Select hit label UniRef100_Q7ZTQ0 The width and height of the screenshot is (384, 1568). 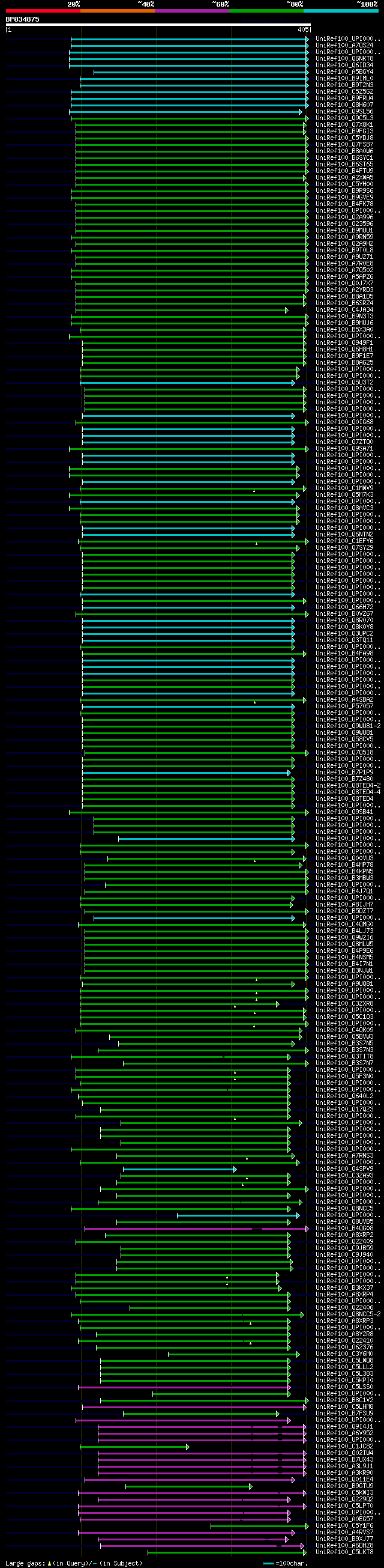(344, 442)
